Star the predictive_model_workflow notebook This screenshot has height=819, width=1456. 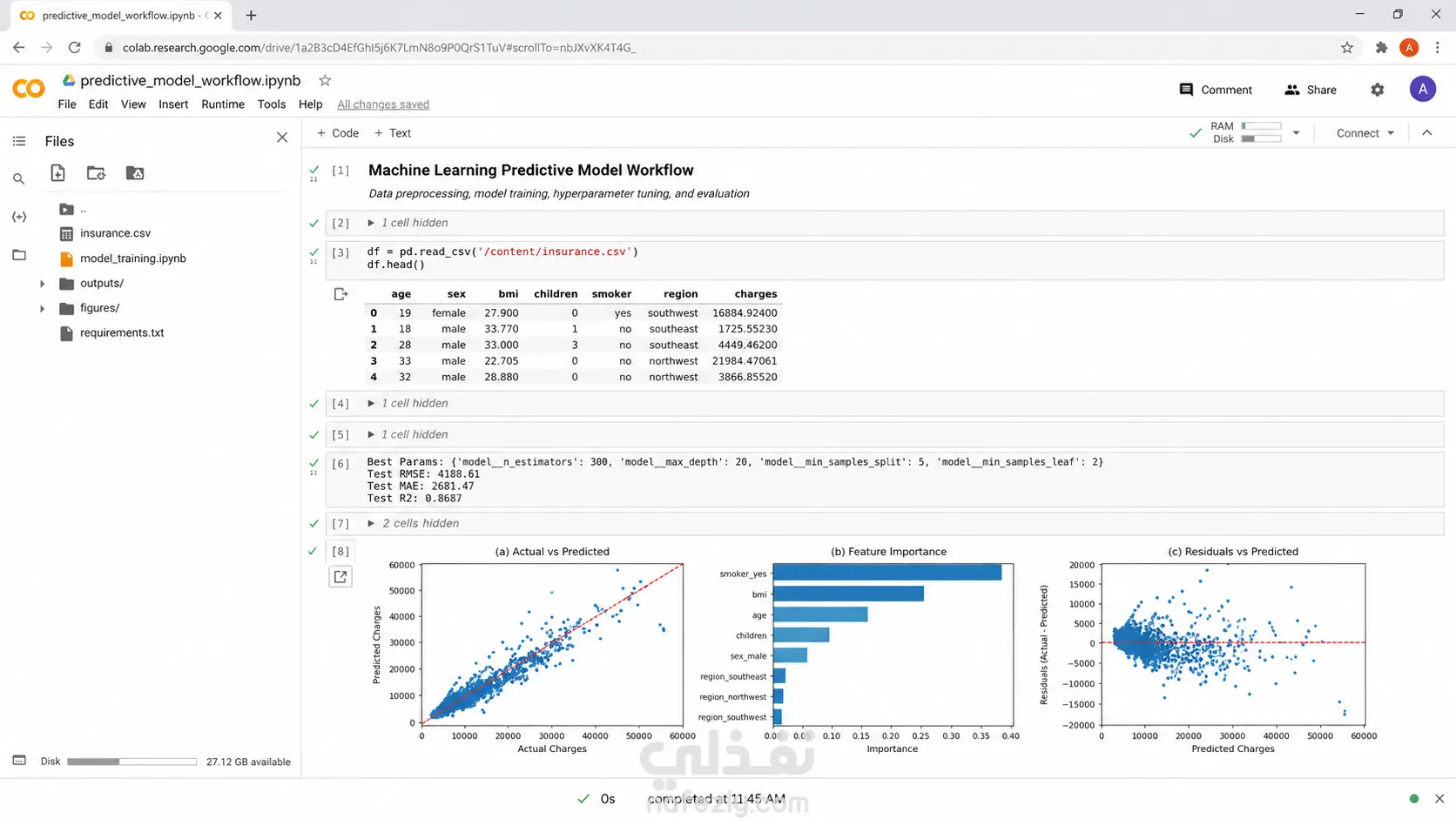click(325, 80)
